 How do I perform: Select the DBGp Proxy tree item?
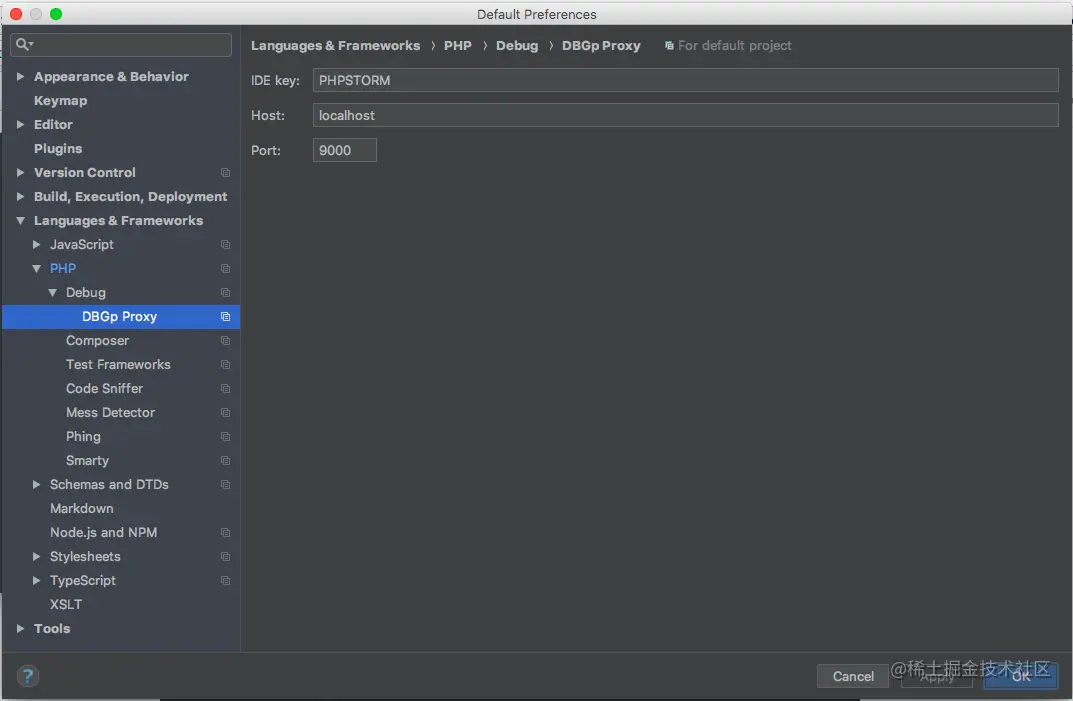[120, 316]
